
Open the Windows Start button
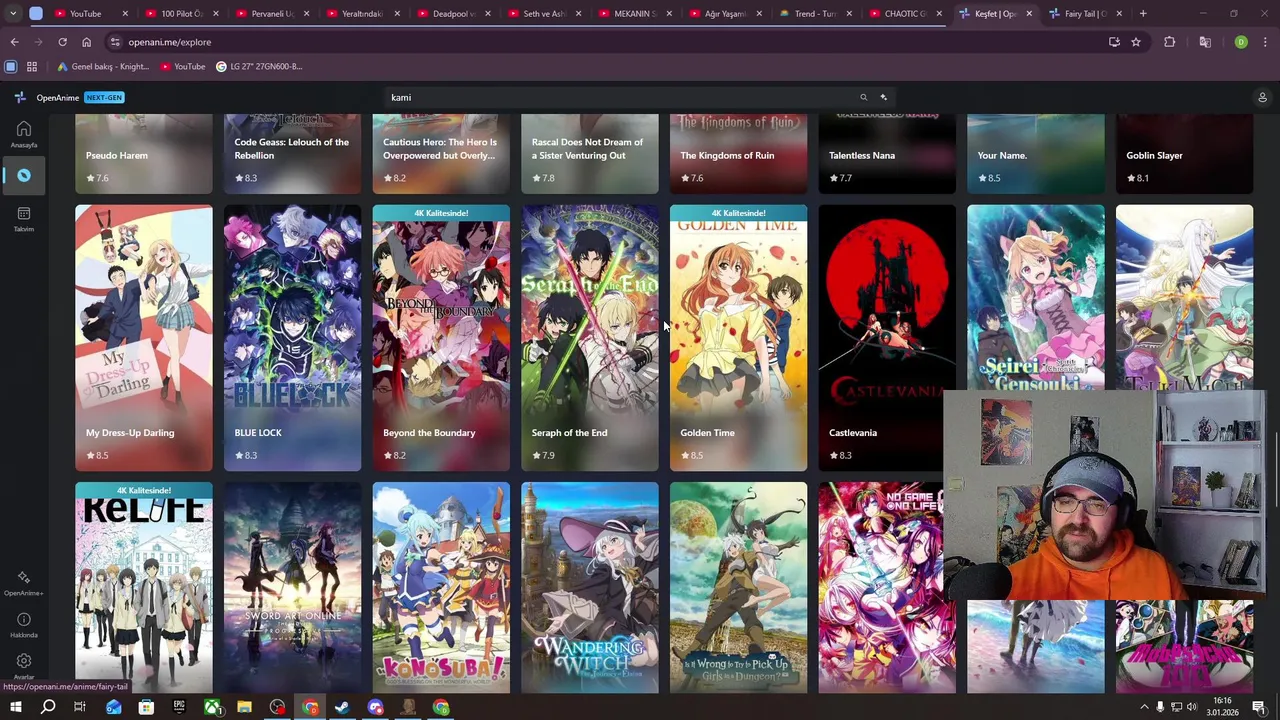click(x=15, y=707)
